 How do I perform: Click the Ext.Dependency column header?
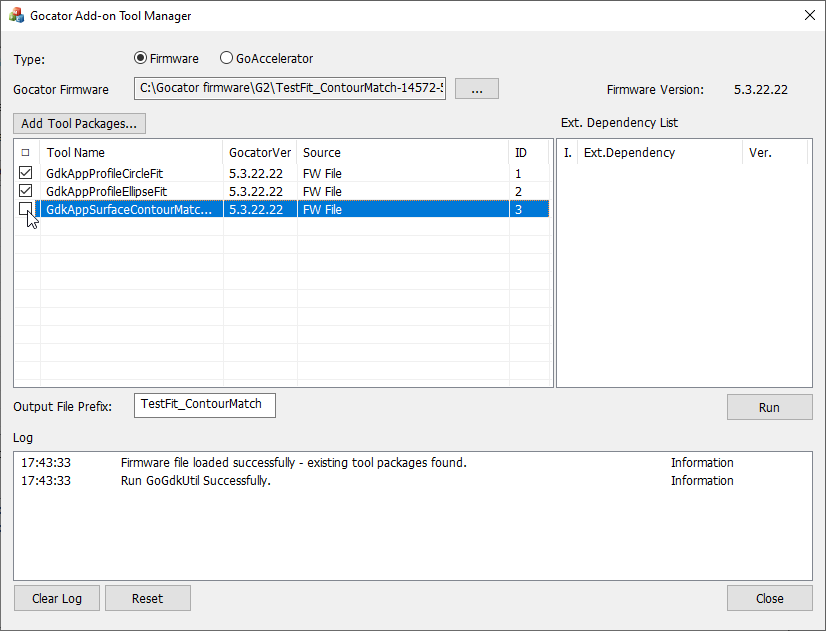tap(660, 153)
